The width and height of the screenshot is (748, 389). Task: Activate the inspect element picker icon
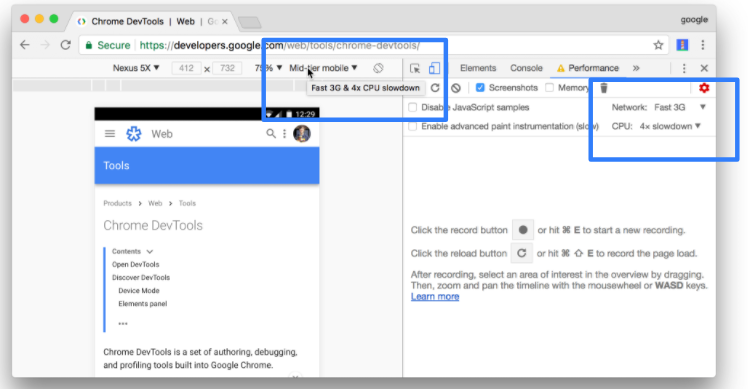click(x=415, y=68)
